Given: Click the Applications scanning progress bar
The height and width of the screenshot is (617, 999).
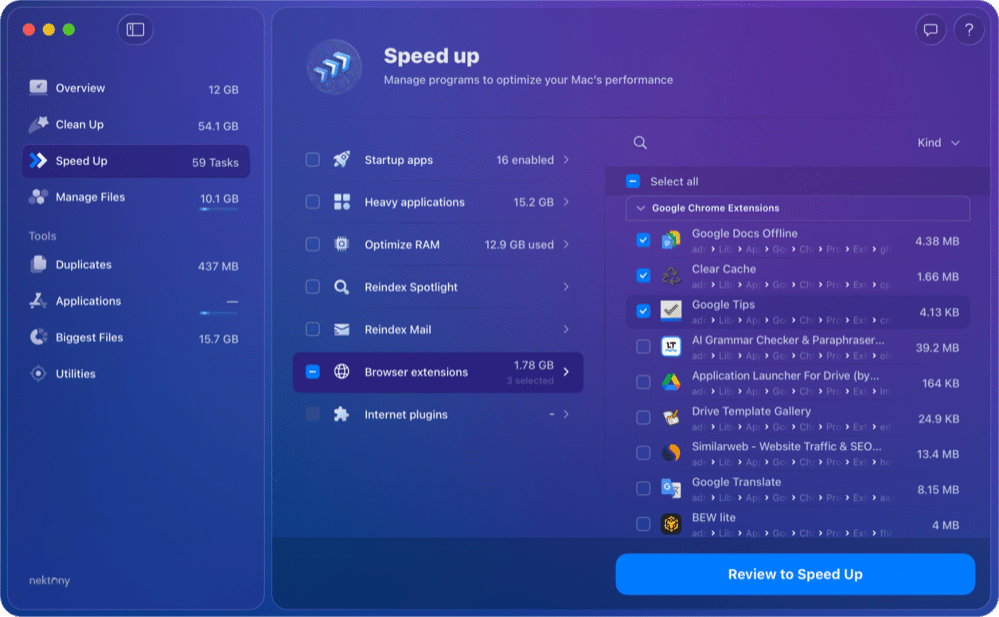Looking at the screenshot, I should 219,313.
